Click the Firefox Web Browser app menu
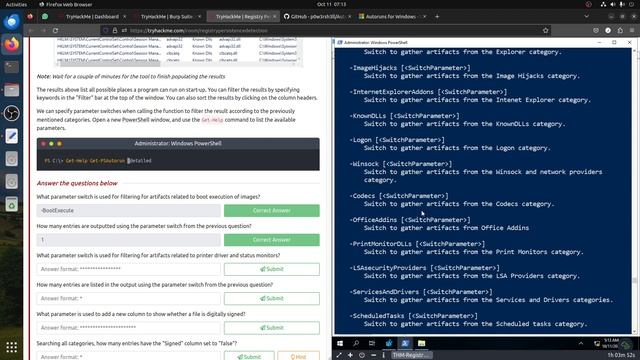Image resolution: width=640 pixels, height=360 pixels. point(65,4)
